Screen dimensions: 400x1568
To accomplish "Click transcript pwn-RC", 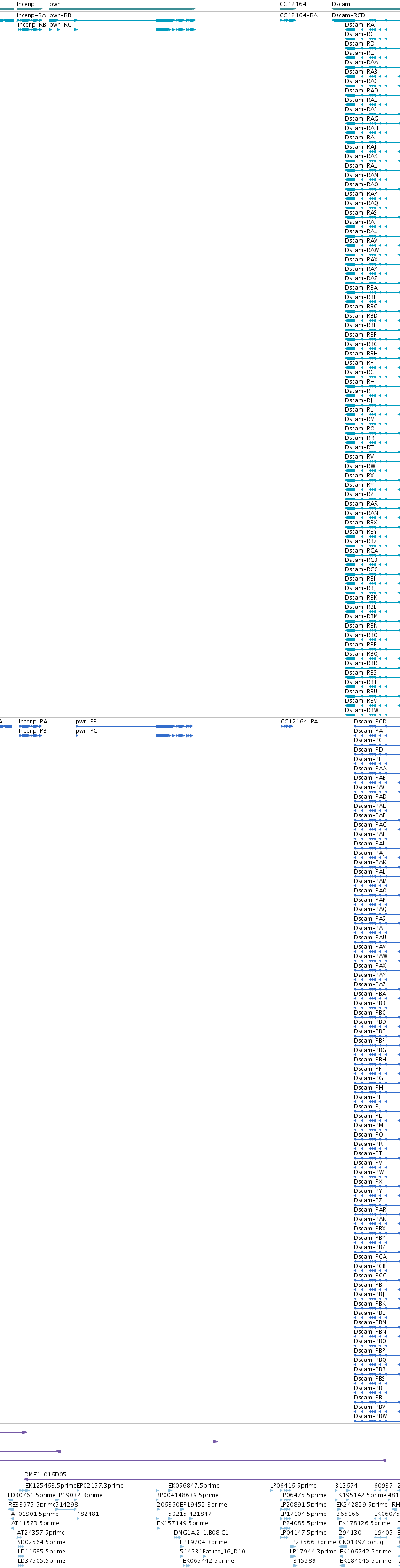I will (x=60, y=25).
